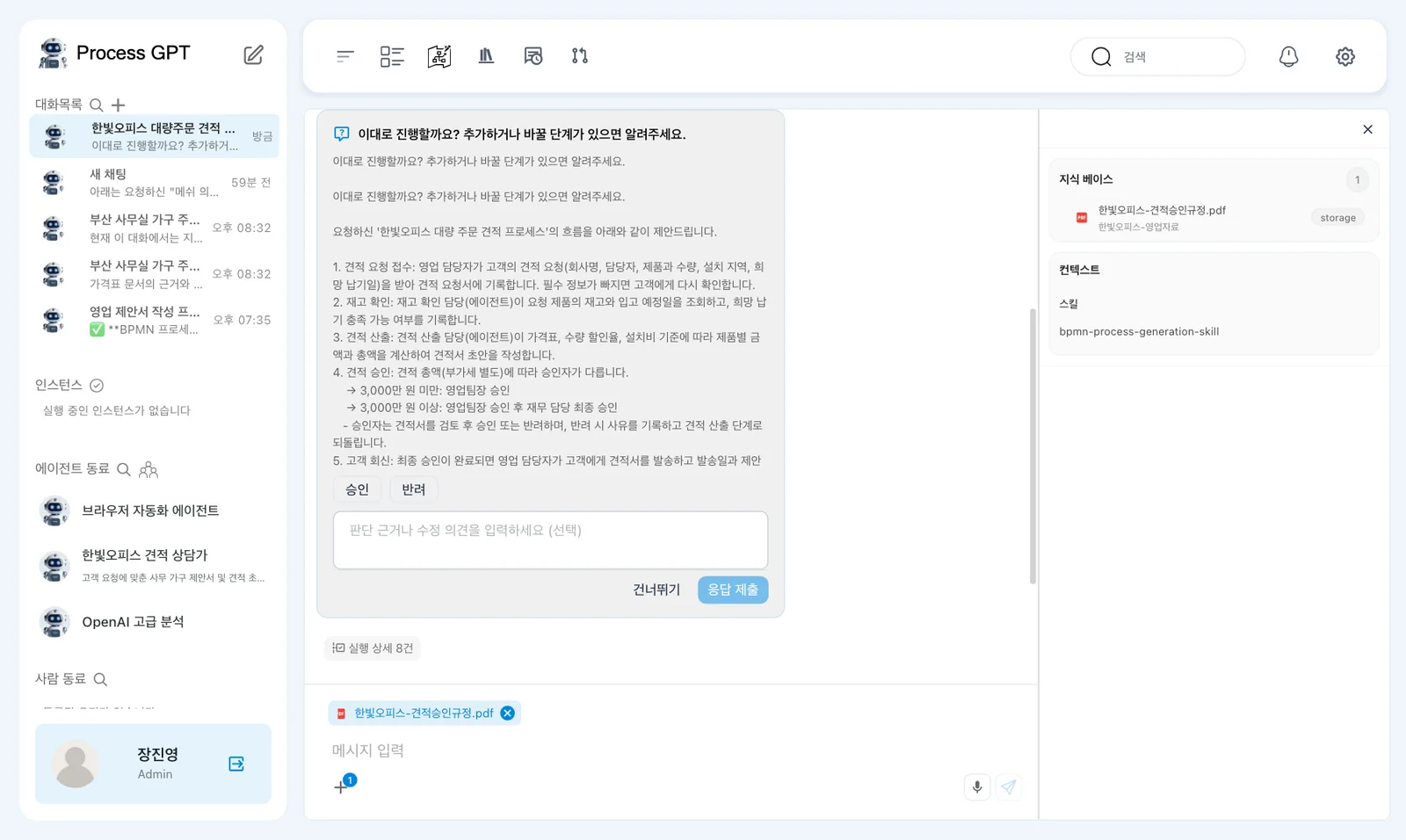
Task: Click the 반려 reject button
Action: [x=414, y=489]
